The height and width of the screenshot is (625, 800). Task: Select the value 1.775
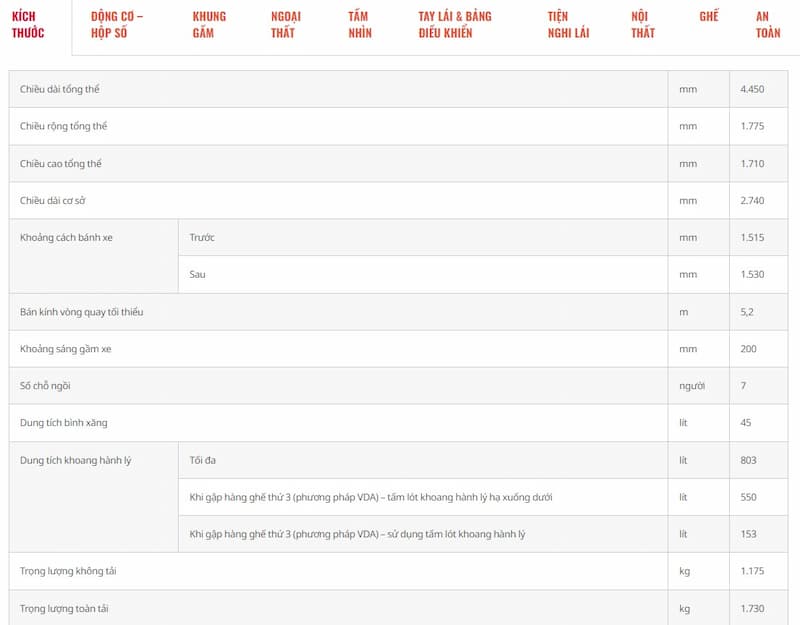pyautogui.click(x=752, y=127)
